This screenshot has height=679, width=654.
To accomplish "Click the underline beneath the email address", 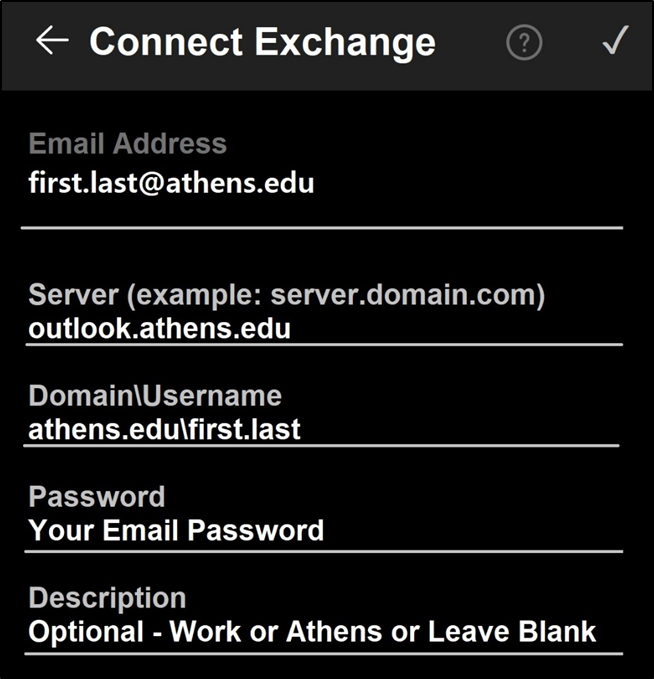I will pyautogui.click(x=322, y=228).
